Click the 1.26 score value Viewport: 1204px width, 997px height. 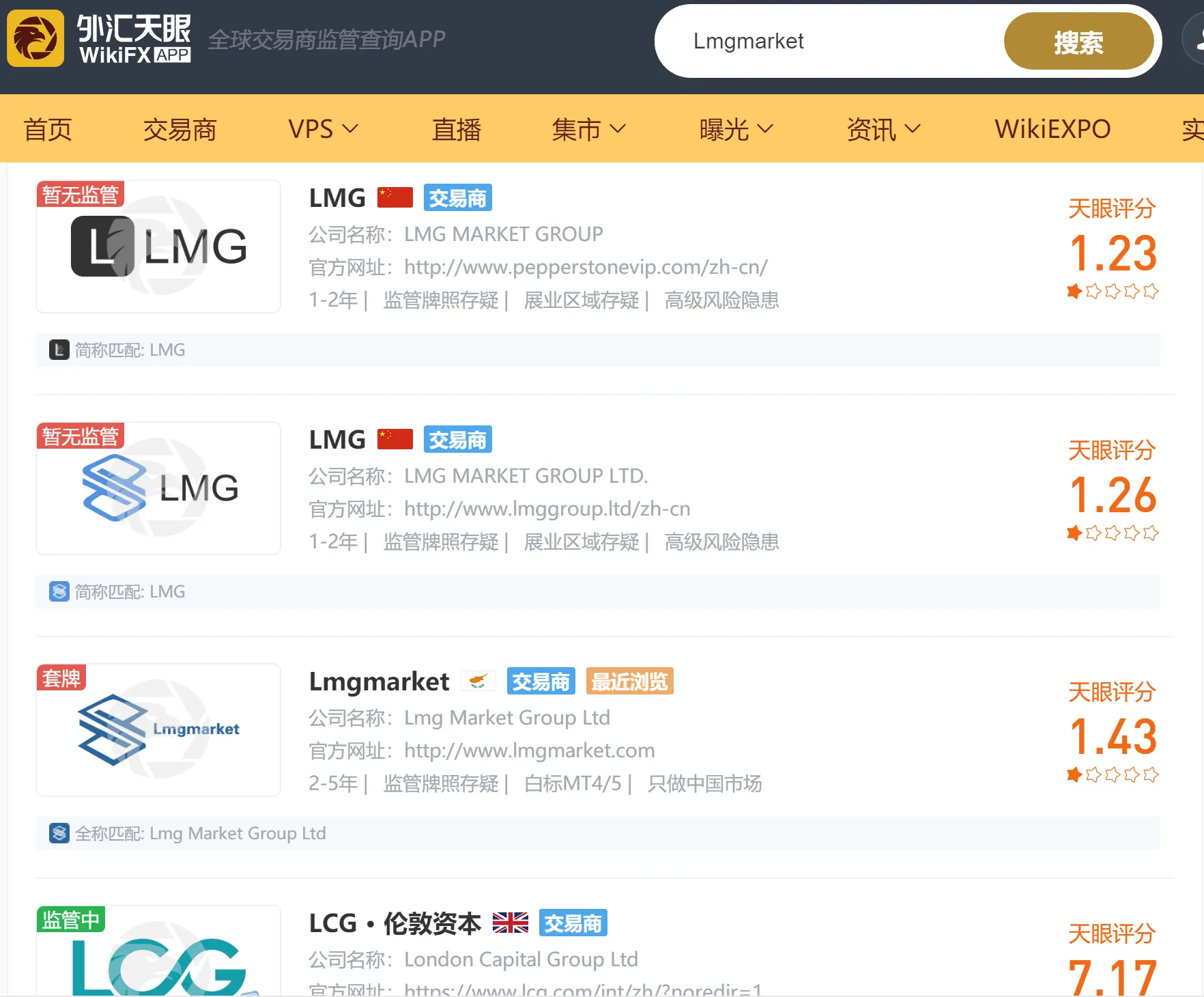click(1113, 495)
